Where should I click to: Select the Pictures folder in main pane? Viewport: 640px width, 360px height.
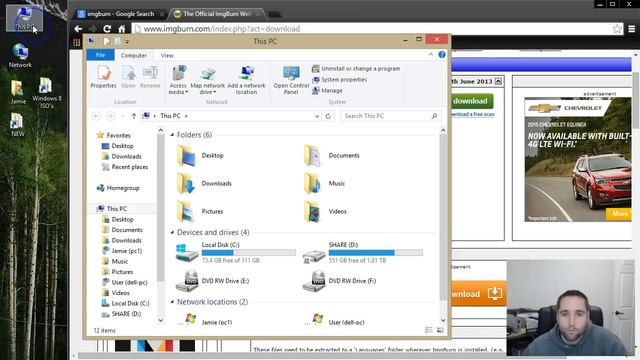[200, 211]
